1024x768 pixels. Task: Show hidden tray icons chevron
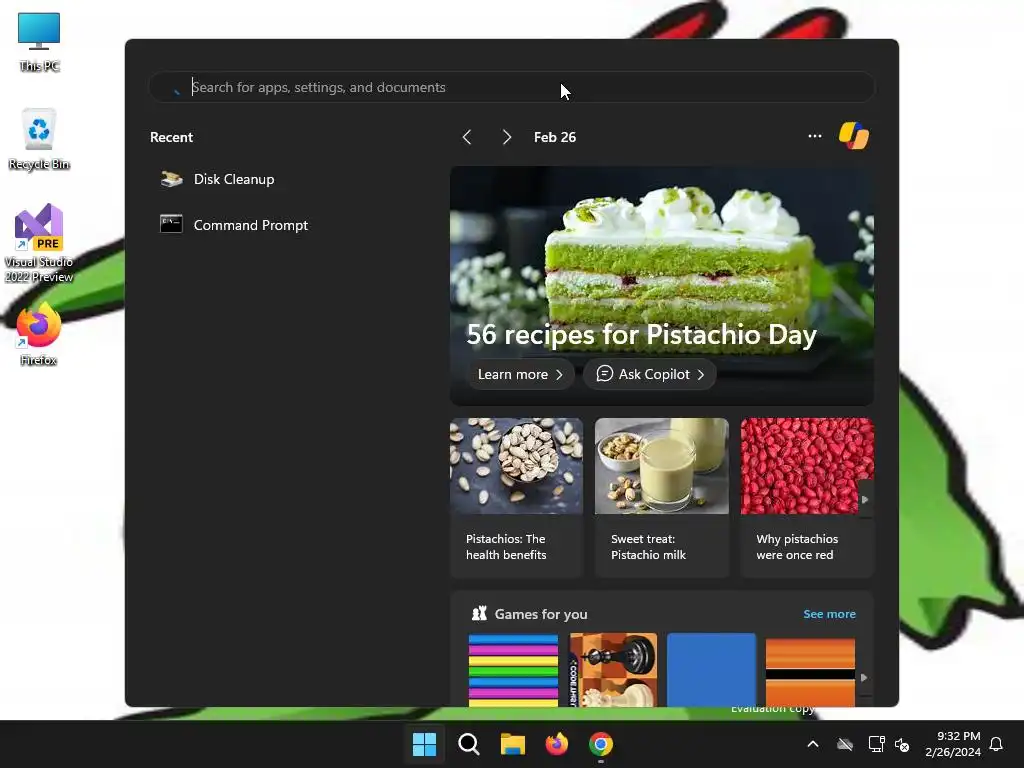click(813, 744)
